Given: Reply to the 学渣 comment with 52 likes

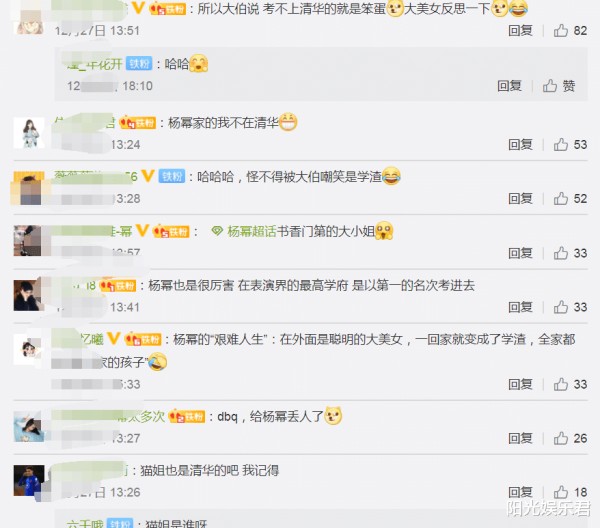Looking at the screenshot, I should point(520,199).
